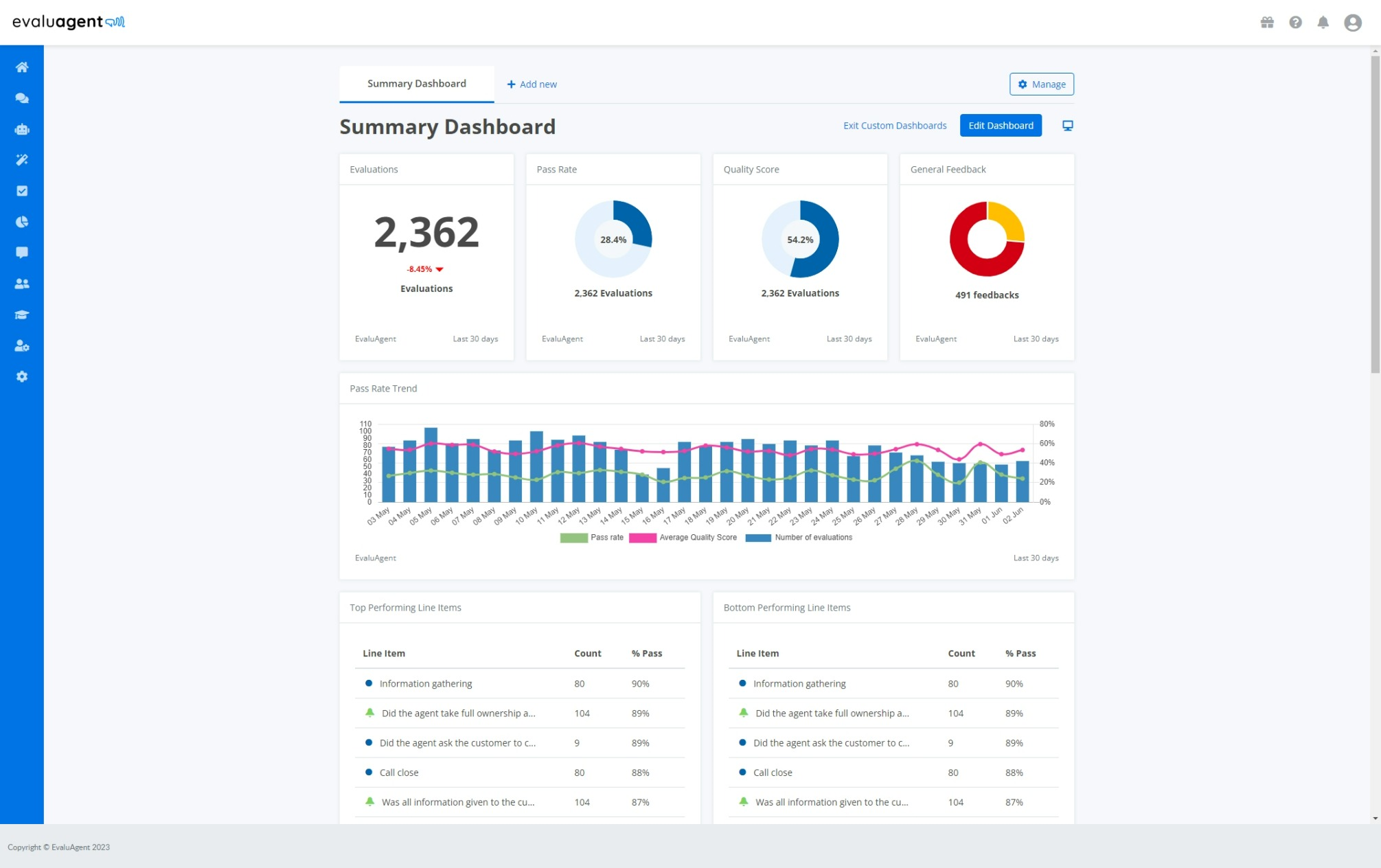The width and height of the screenshot is (1381, 868).
Task: Click Add new to create a dashboard tab
Action: (x=532, y=84)
